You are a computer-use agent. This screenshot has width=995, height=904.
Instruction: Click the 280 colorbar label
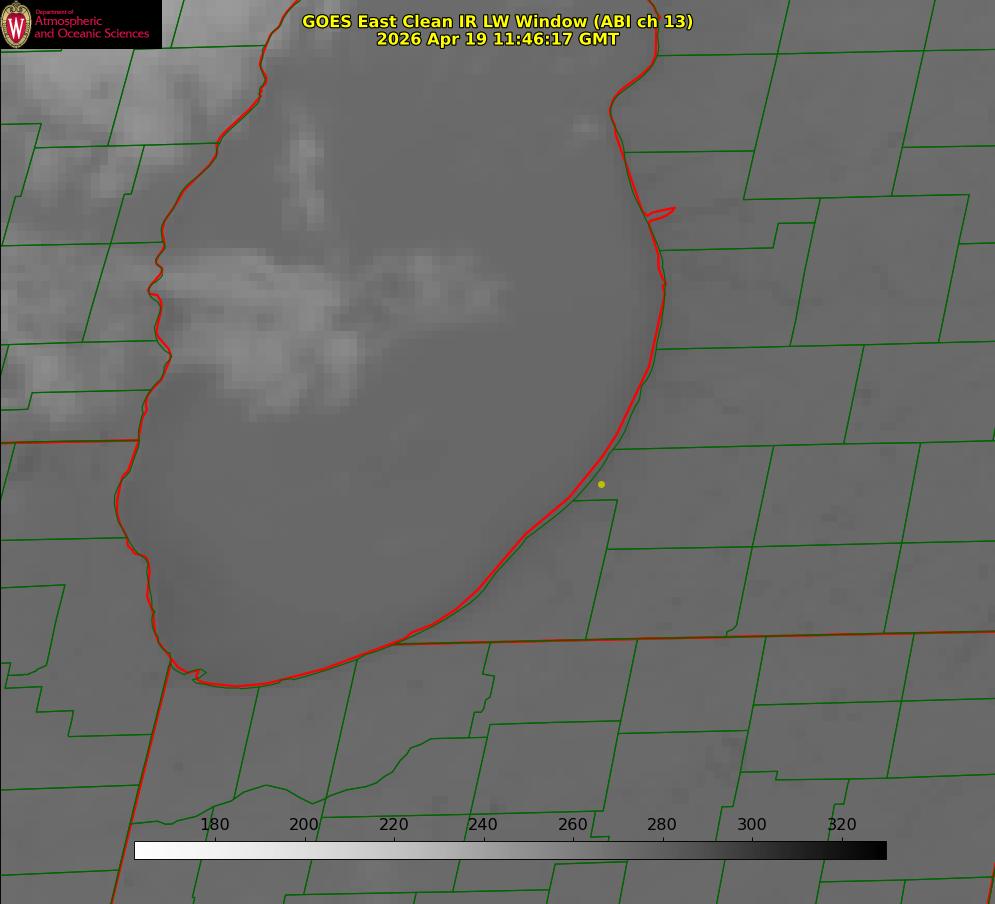pos(662,824)
